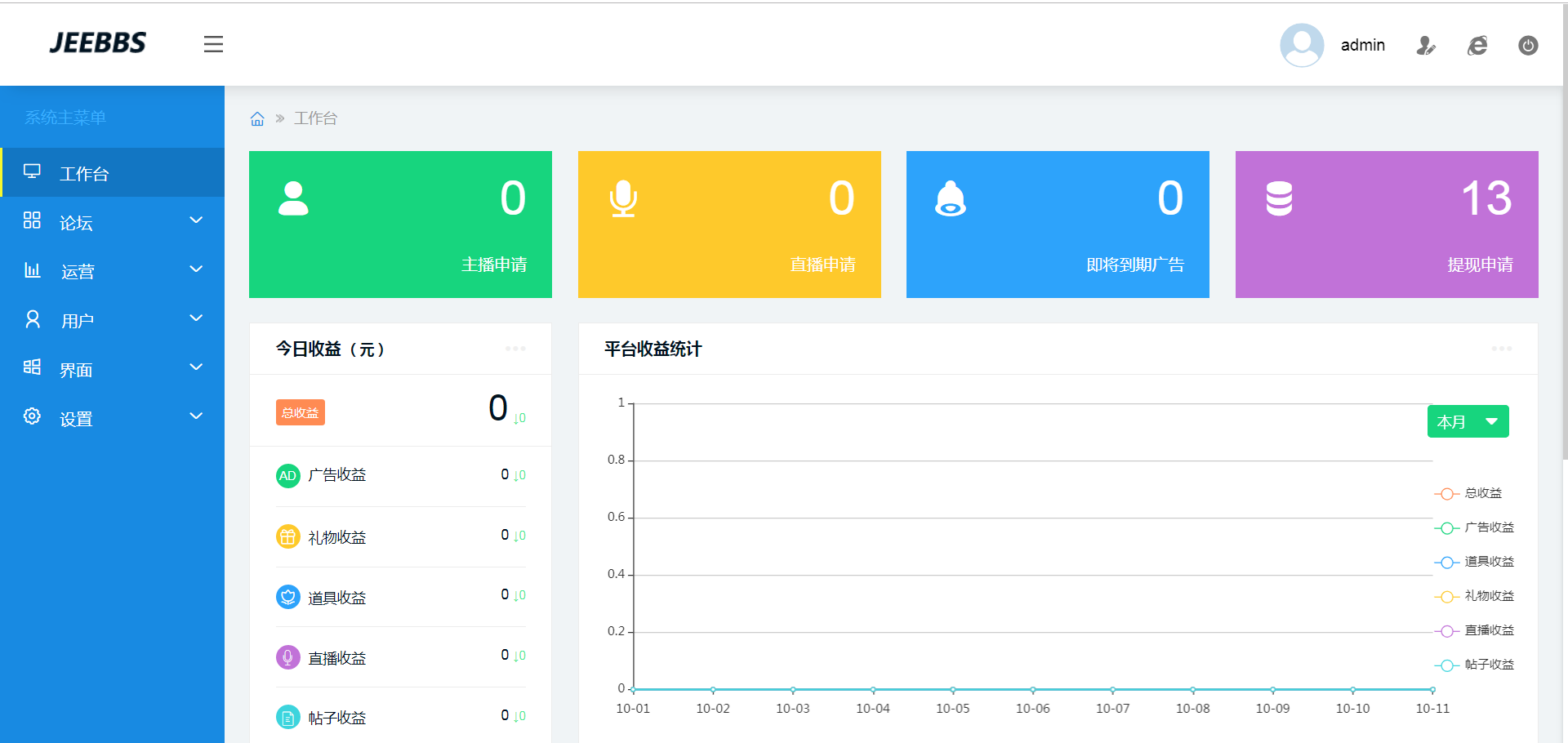Toggle 广告收益 series in chart legend
This screenshot has height=743, width=1568.
click(1474, 527)
